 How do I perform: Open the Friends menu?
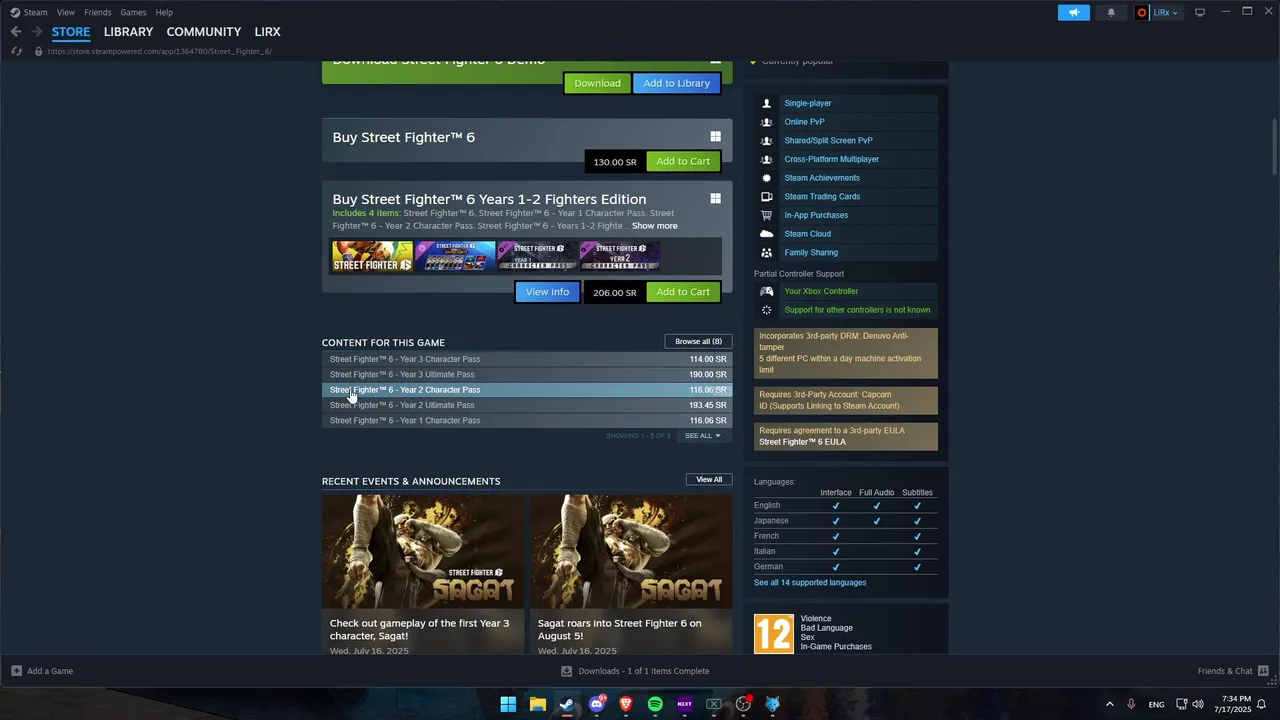click(98, 12)
